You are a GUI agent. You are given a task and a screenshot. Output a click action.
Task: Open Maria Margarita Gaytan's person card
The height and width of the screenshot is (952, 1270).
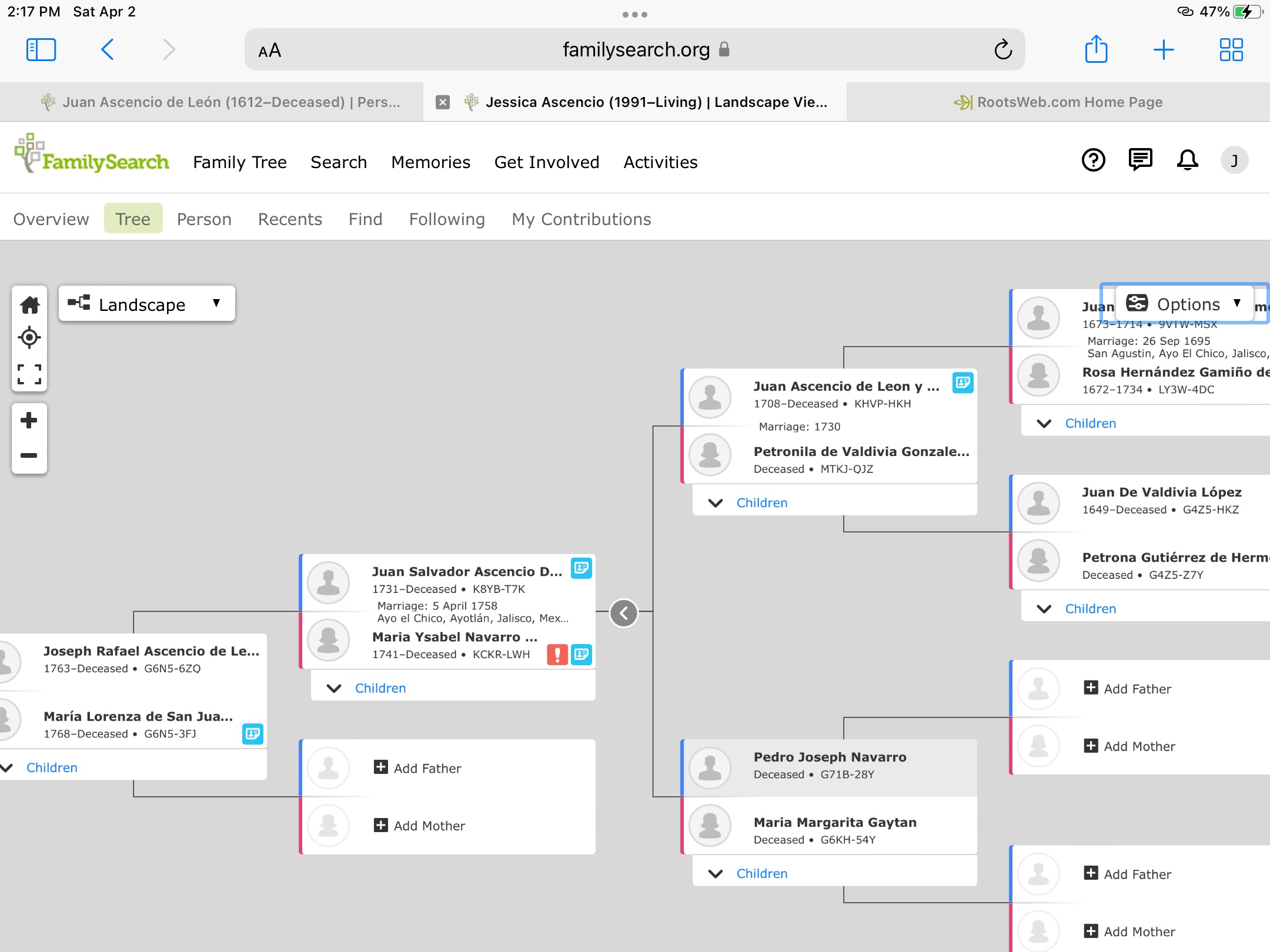835,823
